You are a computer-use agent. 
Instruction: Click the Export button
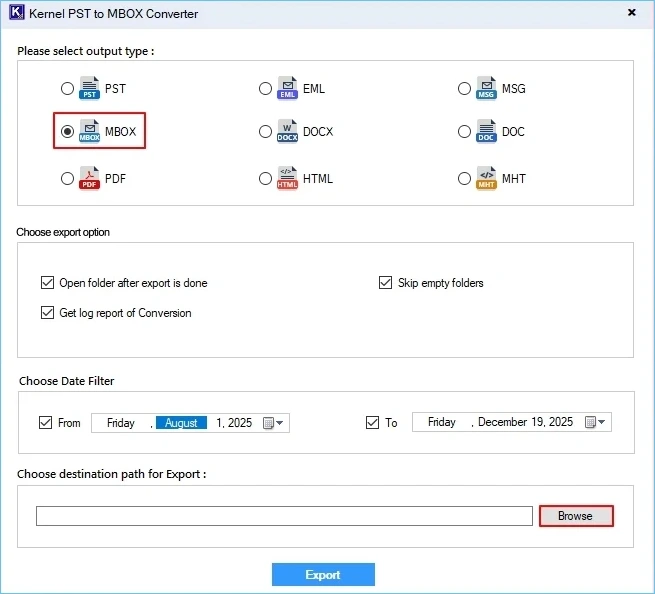pos(323,574)
